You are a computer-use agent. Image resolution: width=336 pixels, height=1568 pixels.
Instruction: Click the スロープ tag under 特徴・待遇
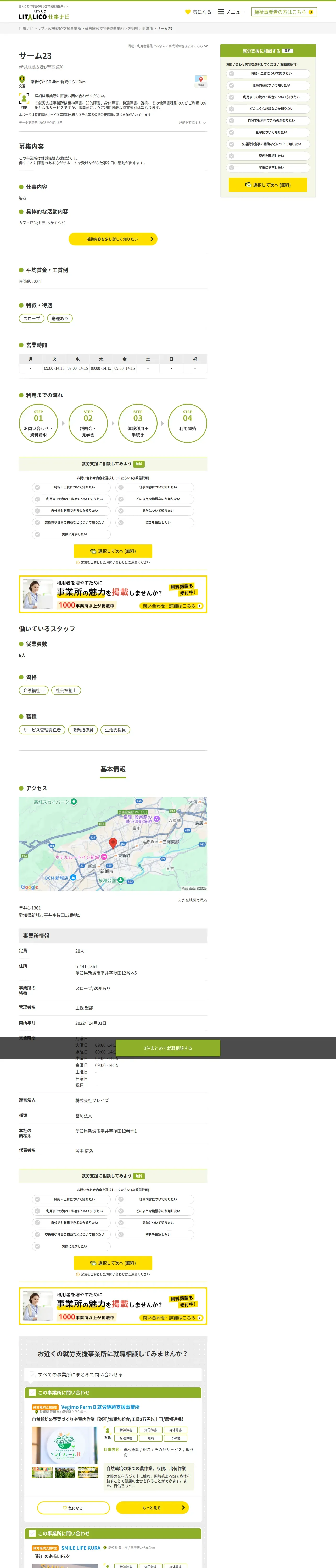[x=32, y=318]
